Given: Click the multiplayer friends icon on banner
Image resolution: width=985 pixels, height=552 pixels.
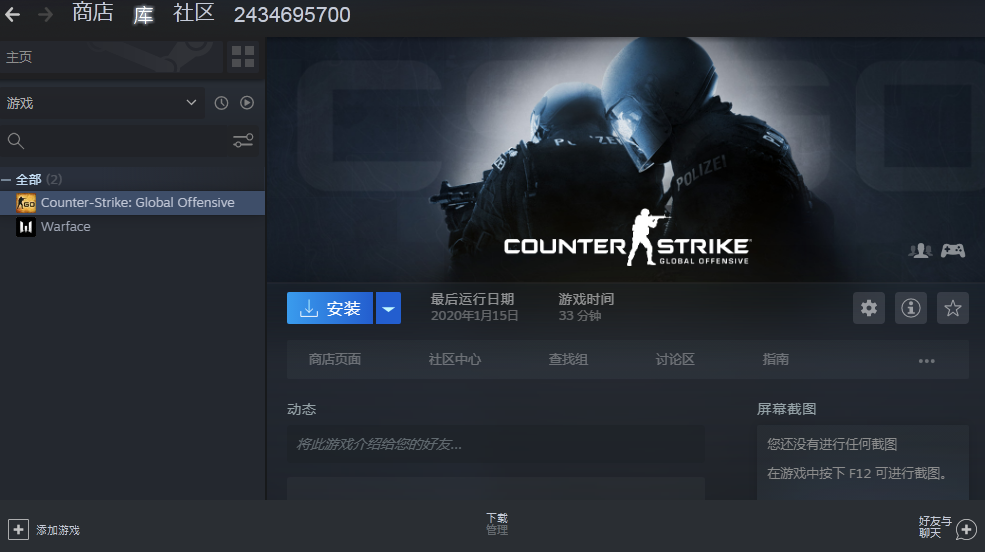Looking at the screenshot, I should point(920,251).
